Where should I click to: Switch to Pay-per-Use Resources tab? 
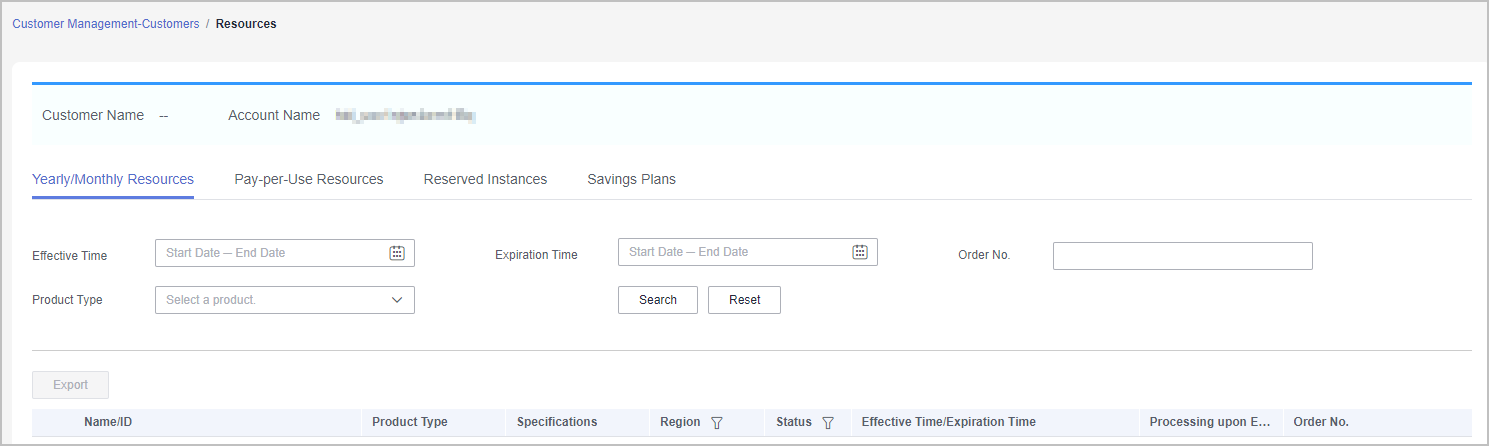[309, 180]
